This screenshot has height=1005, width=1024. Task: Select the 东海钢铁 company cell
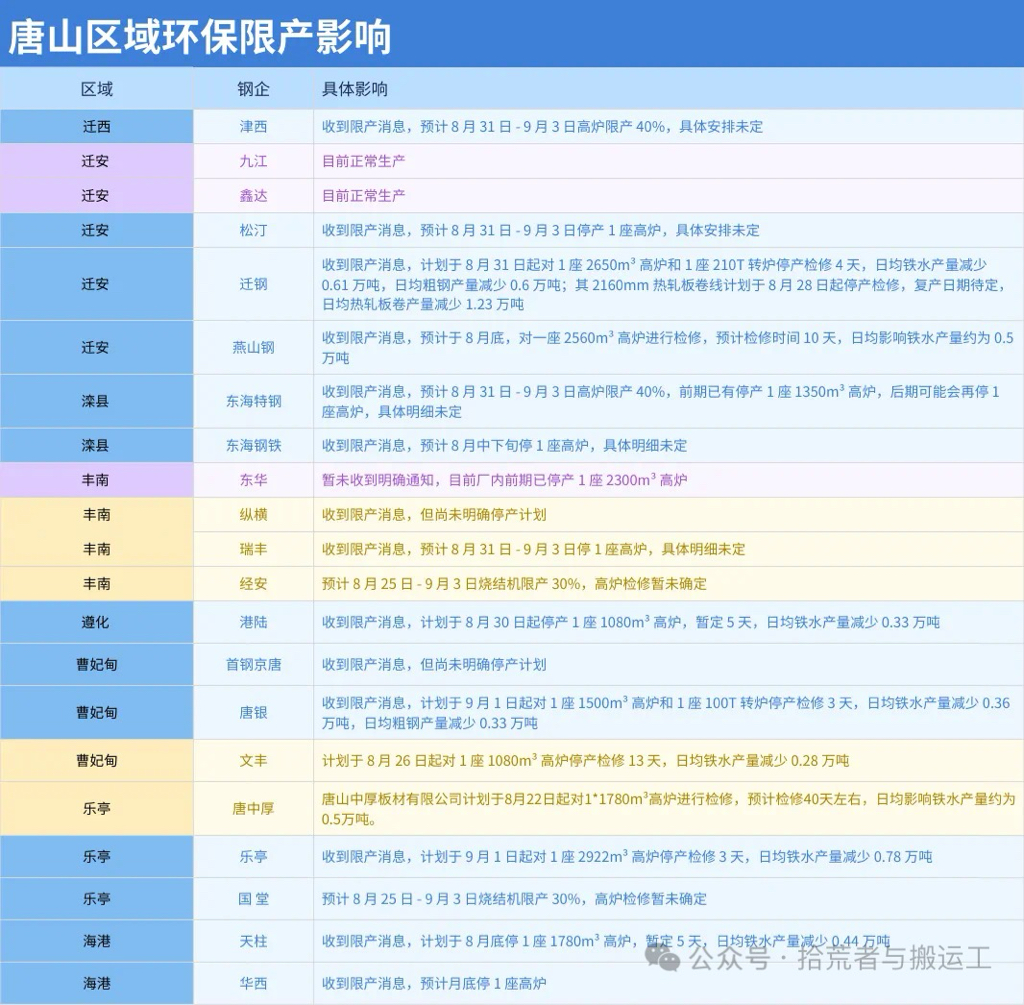(x=253, y=445)
